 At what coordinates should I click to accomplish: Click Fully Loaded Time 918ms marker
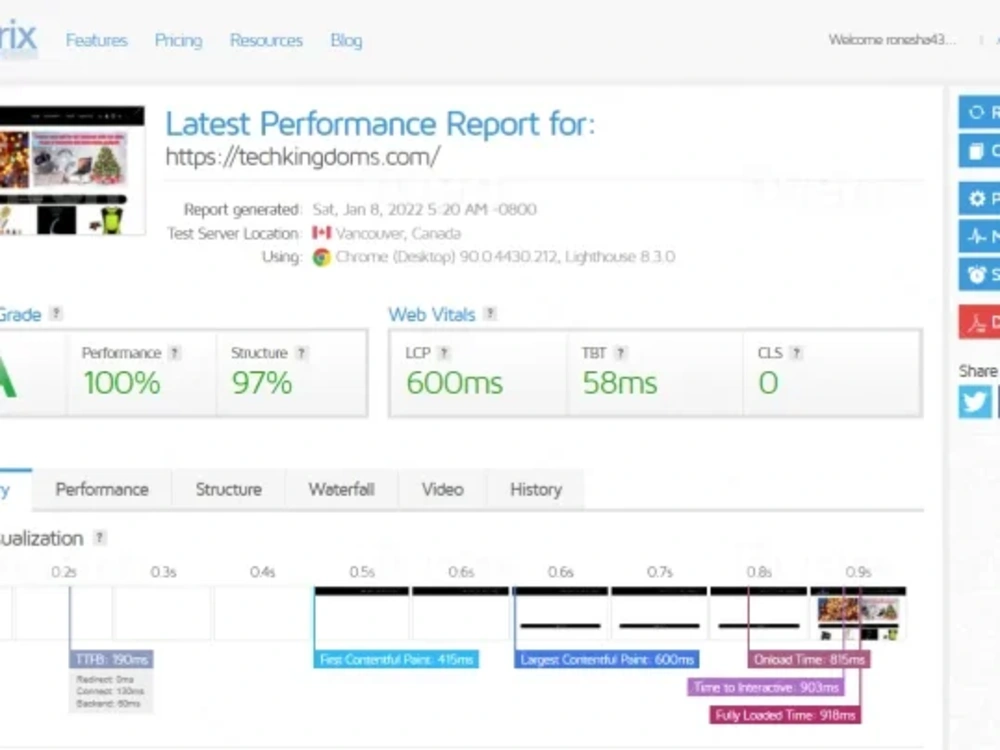(x=785, y=715)
